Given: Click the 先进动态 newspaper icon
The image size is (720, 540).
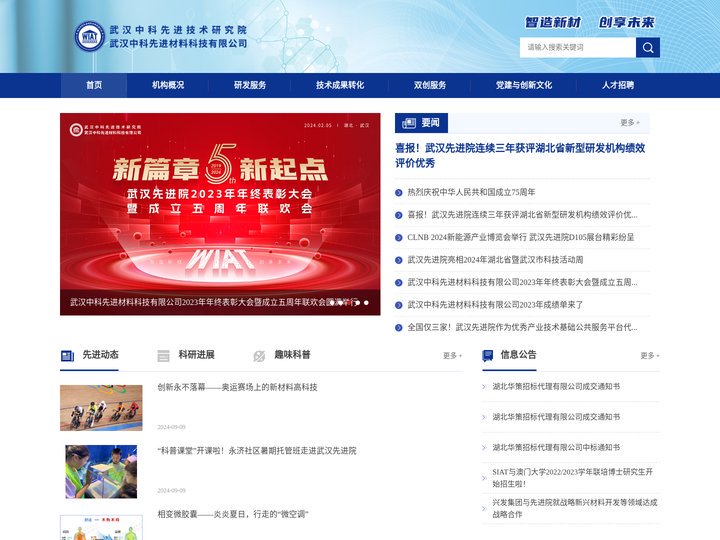Looking at the screenshot, I should point(68,356).
